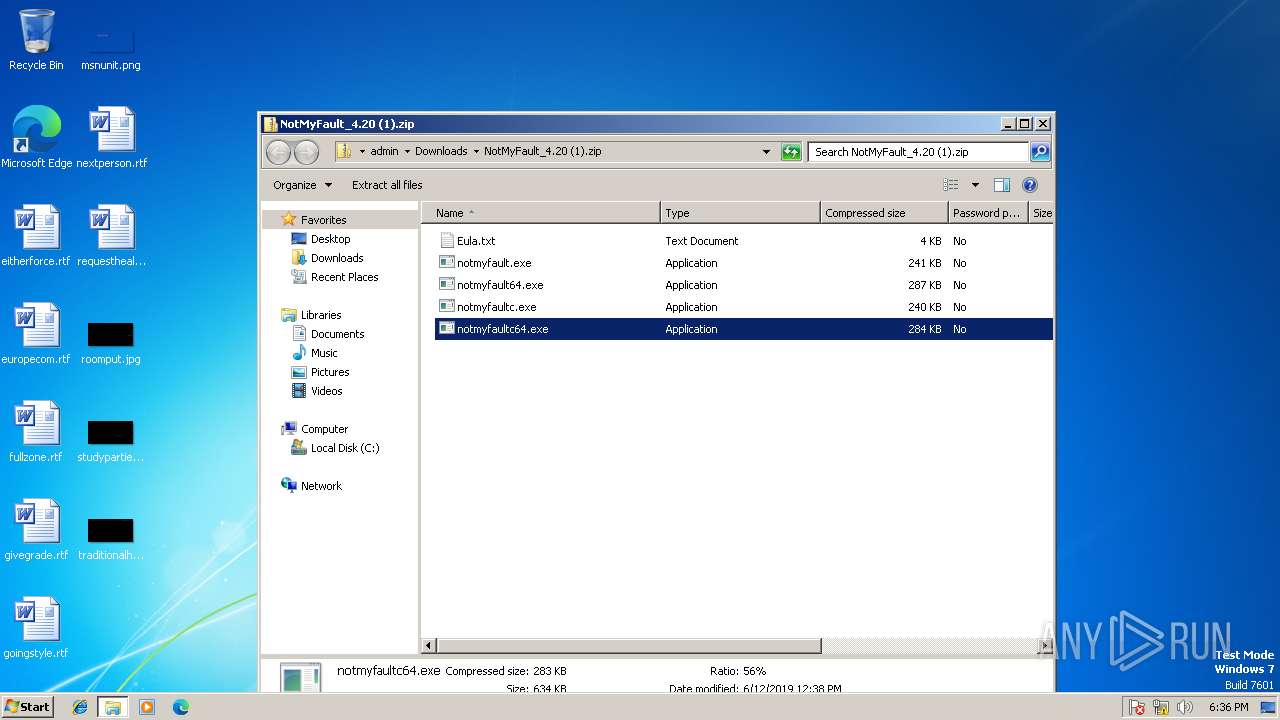
Task: Select the notmyfaultc64.exe row
Action: (x=744, y=329)
